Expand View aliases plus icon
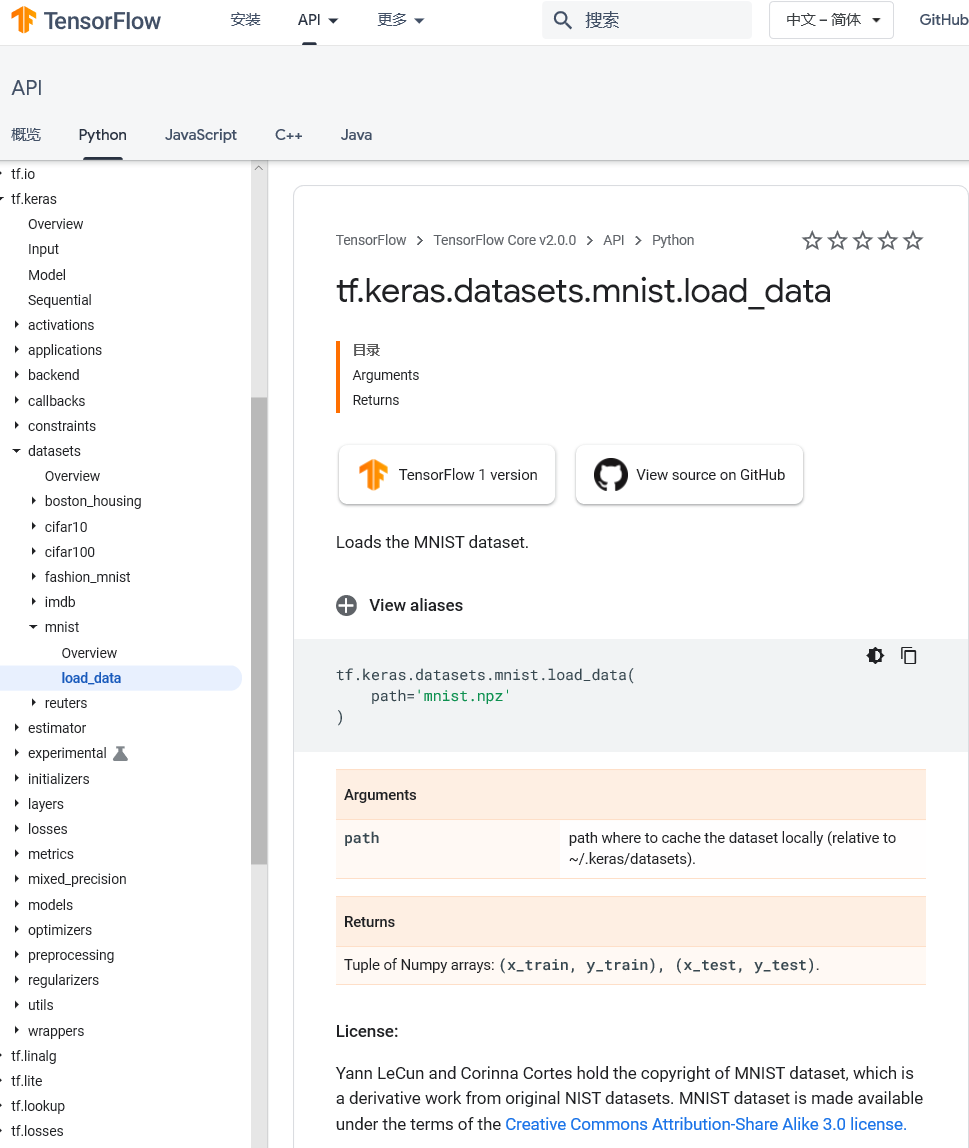The image size is (969, 1148). pyautogui.click(x=346, y=605)
